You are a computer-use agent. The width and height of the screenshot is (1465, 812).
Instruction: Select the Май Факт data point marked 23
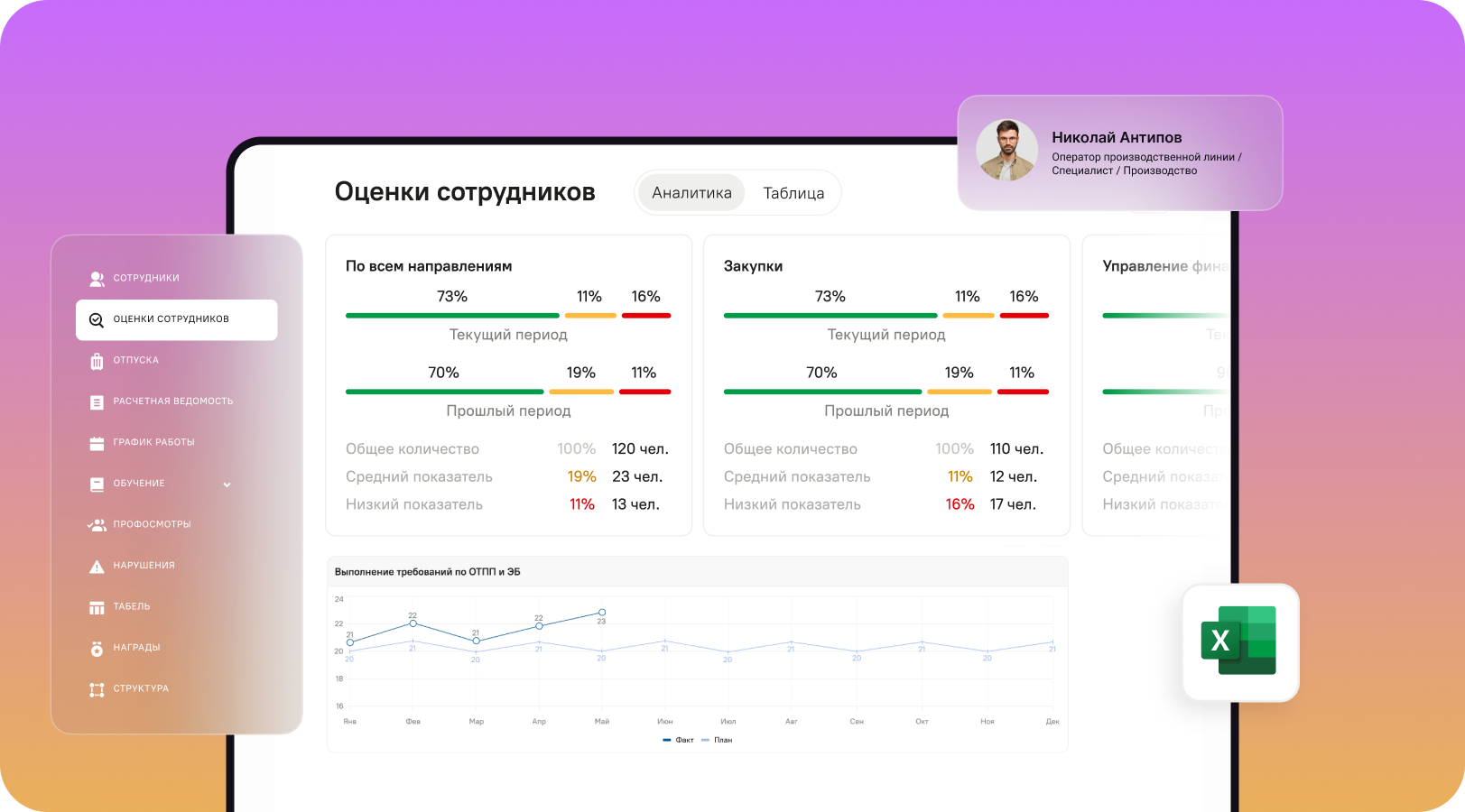(x=602, y=613)
